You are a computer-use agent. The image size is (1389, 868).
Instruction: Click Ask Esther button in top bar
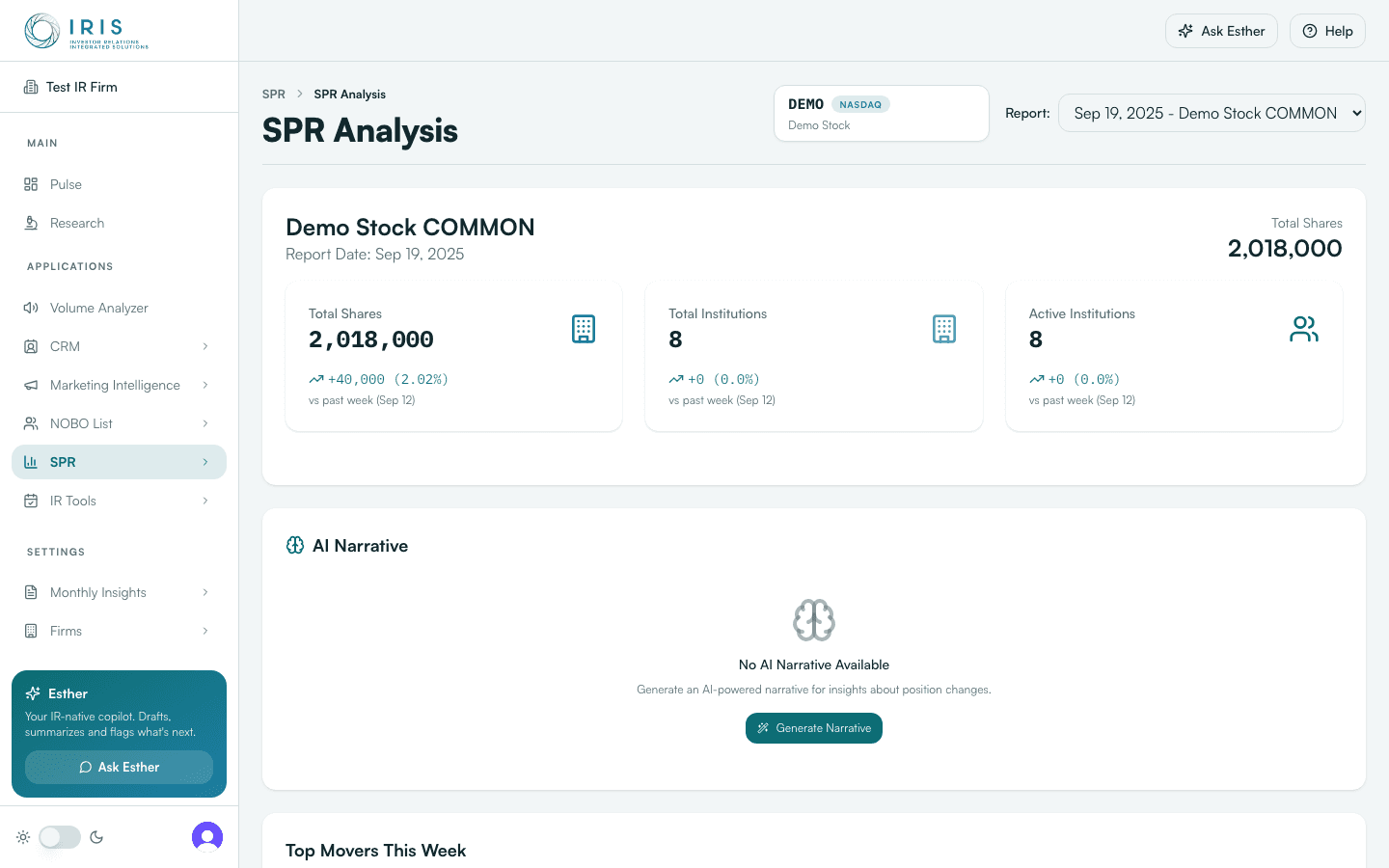coord(1221,31)
